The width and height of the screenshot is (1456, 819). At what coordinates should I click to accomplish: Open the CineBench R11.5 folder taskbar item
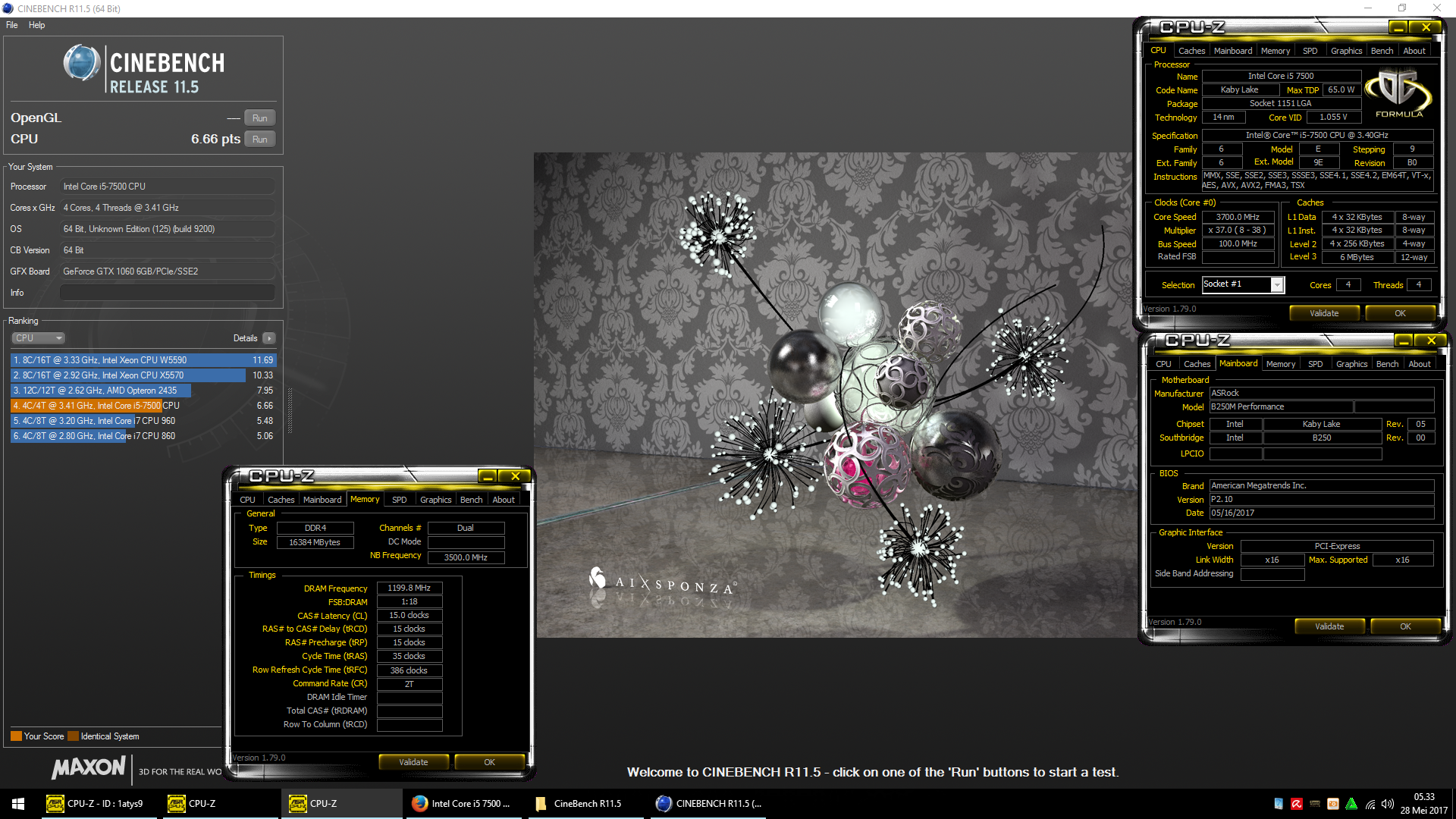585,804
